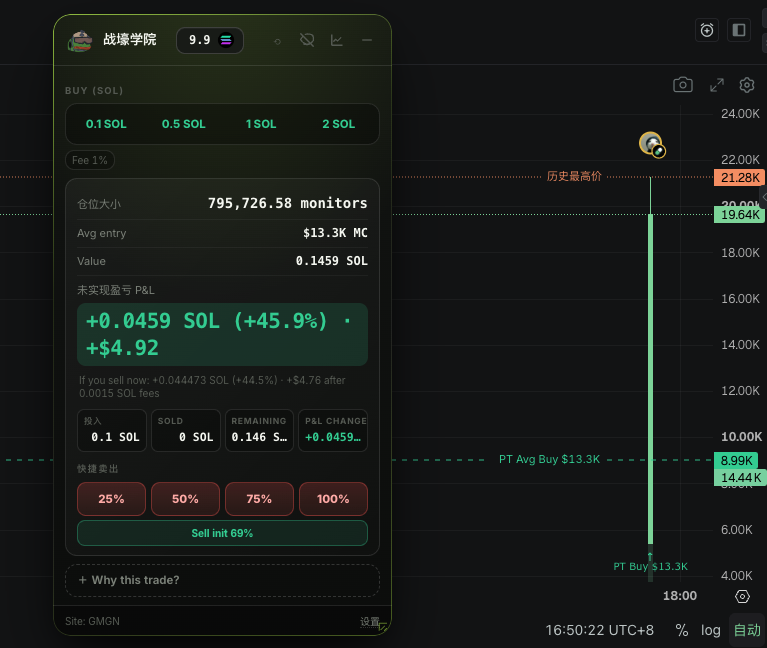Click the If you sell now fee note
The image size is (767, 648).
[212, 386]
